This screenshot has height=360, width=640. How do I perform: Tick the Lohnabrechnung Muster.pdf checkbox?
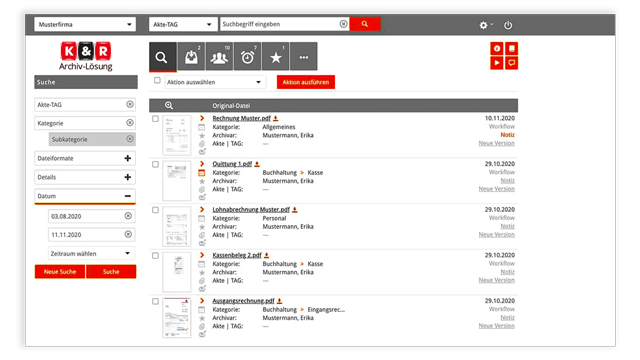156,210
